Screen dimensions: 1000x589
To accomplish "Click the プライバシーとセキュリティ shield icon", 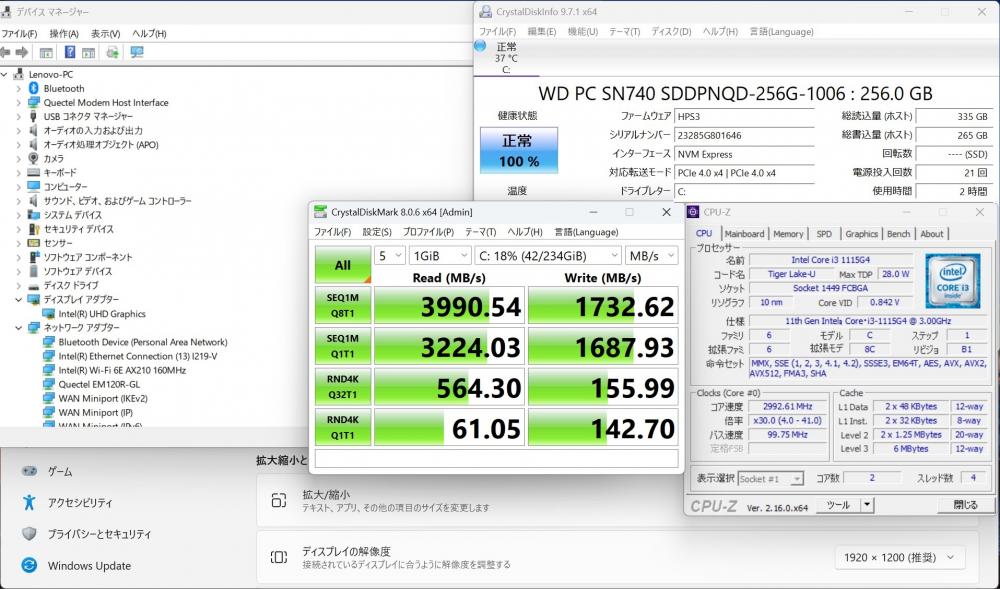I will tap(29, 534).
